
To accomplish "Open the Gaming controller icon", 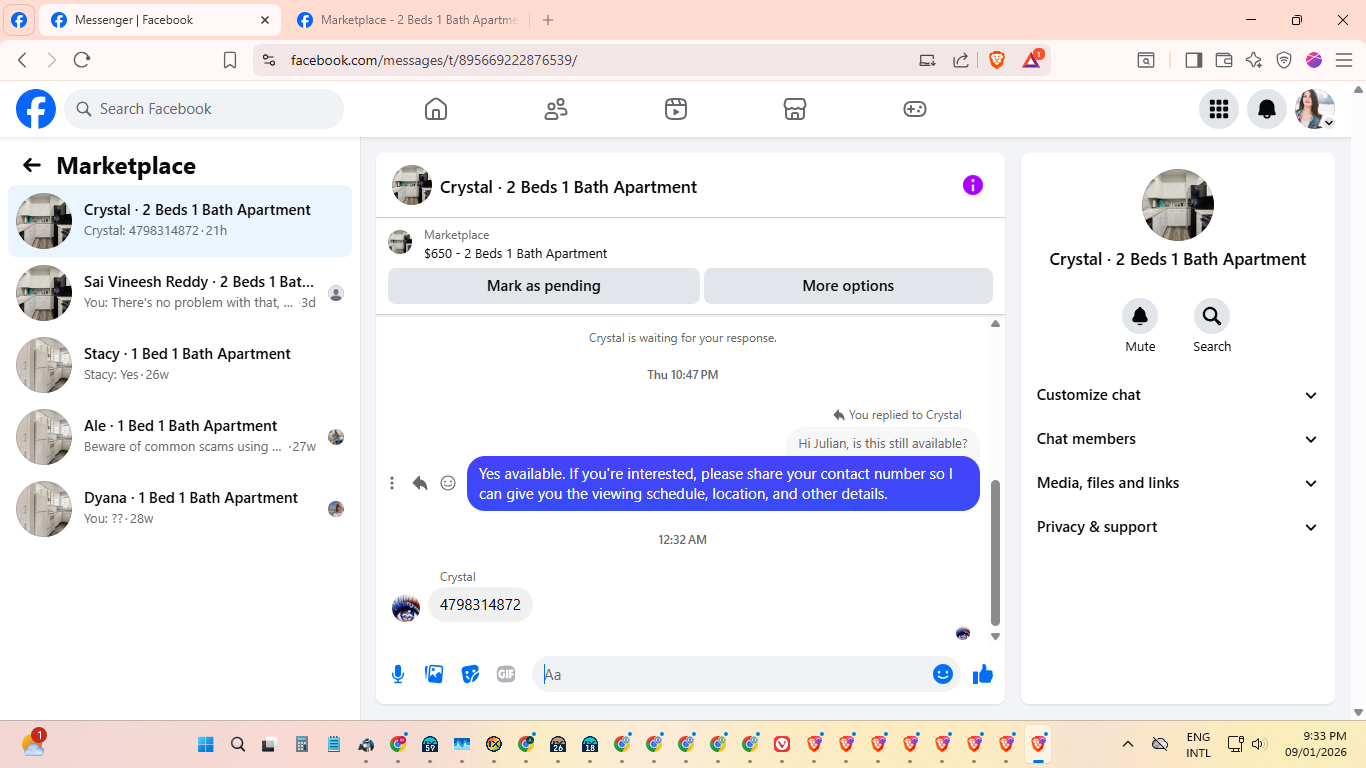I will (915, 109).
